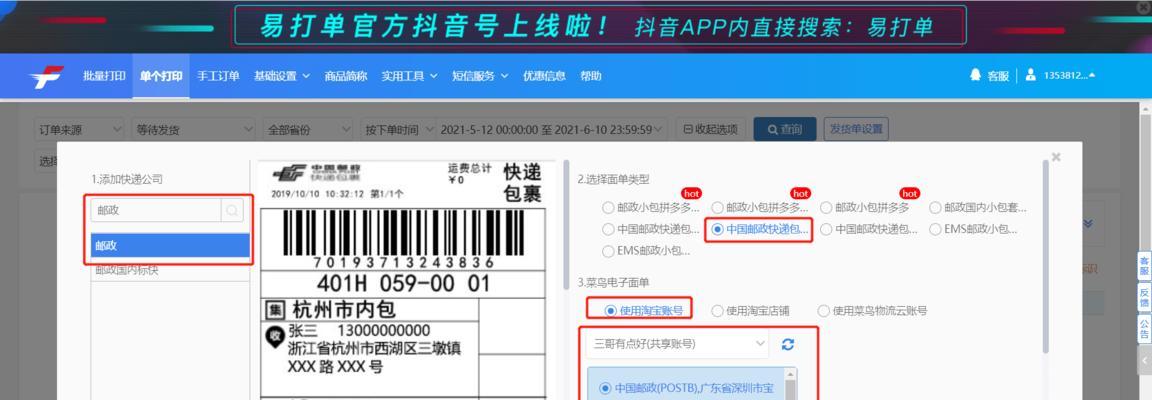Click the label preview pane scrollbar
The width and height of the screenshot is (1152, 400).
pos(565,224)
